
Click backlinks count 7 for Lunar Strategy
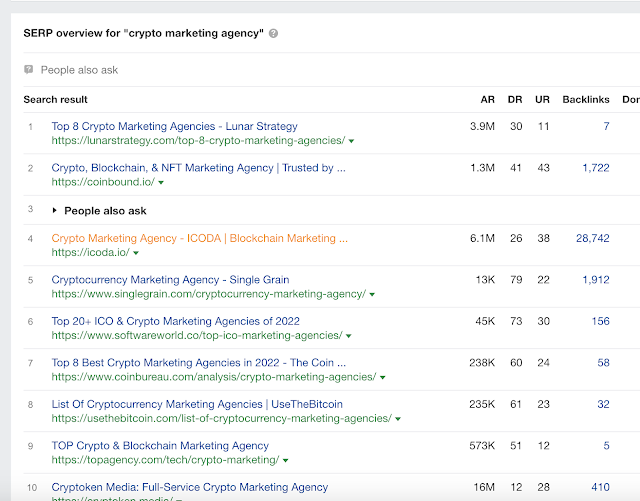click(x=606, y=126)
